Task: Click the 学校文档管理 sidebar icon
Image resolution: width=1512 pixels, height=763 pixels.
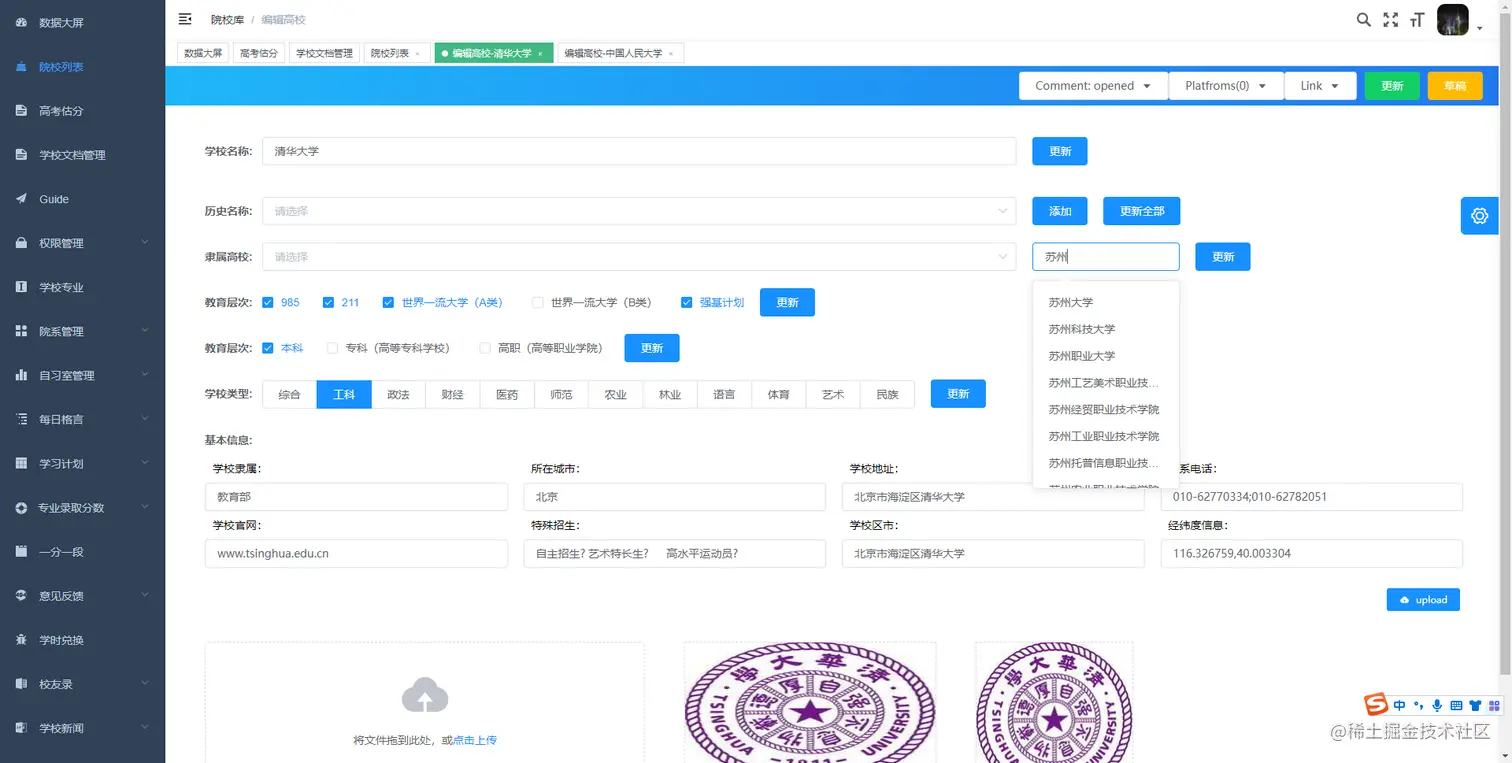Action: coord(21,154)
